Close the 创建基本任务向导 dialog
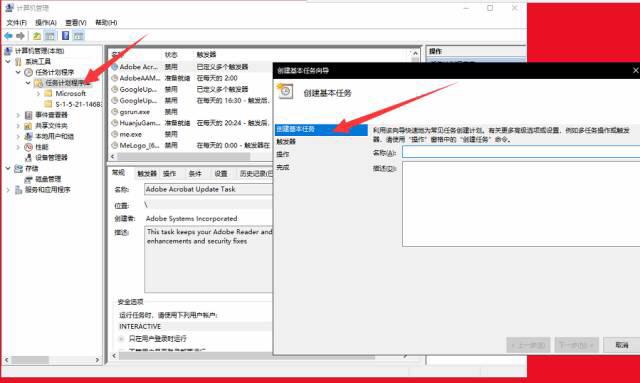 [636, 71]
